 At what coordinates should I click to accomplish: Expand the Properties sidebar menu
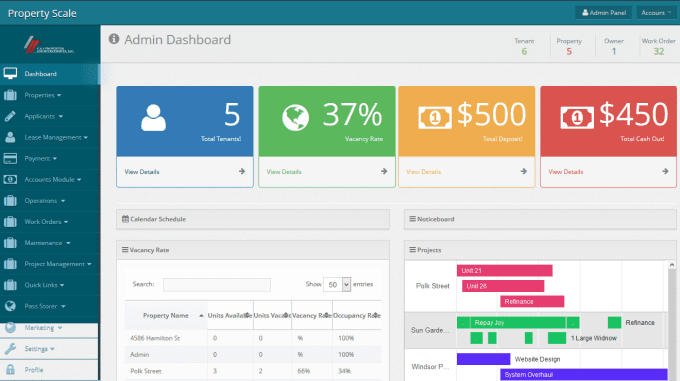pos(42,95)
